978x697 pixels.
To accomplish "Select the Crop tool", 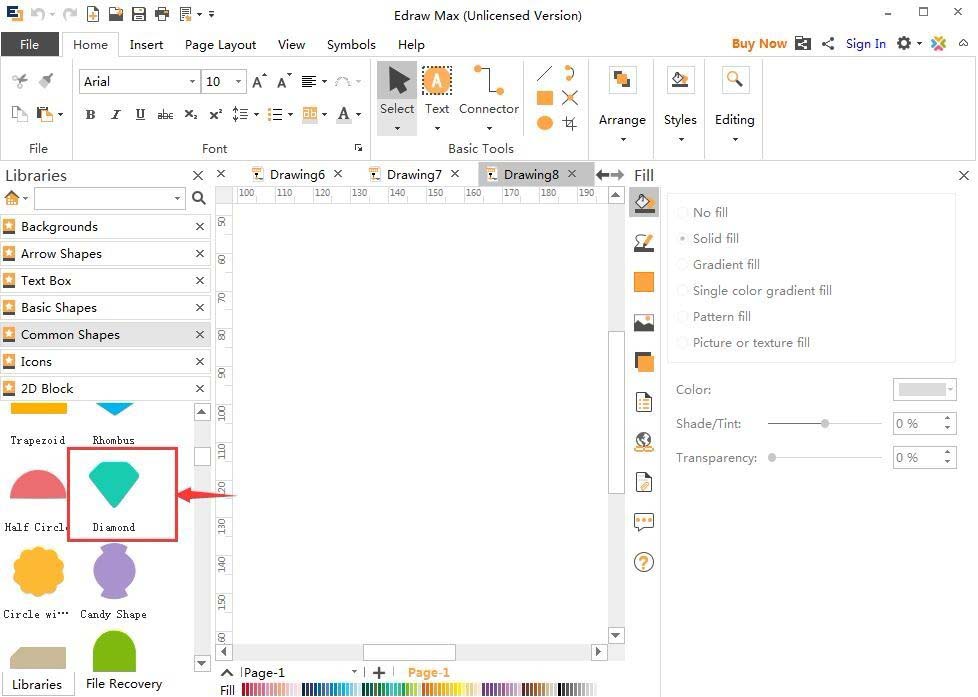I will (569, 123).
